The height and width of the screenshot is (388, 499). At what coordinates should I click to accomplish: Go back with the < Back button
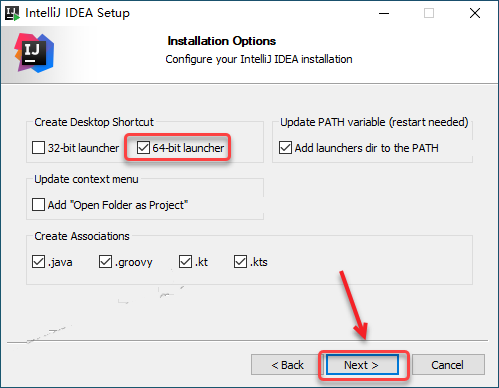287,365
